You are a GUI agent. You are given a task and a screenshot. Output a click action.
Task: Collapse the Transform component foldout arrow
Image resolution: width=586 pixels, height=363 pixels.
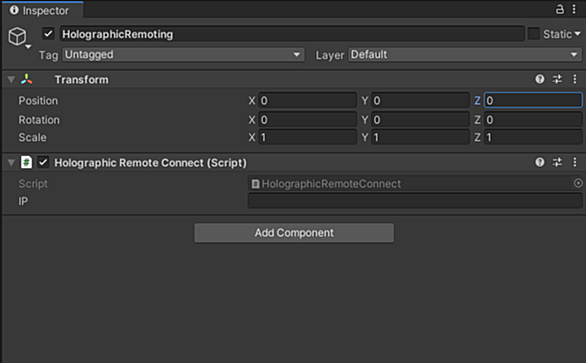point(11,80)
